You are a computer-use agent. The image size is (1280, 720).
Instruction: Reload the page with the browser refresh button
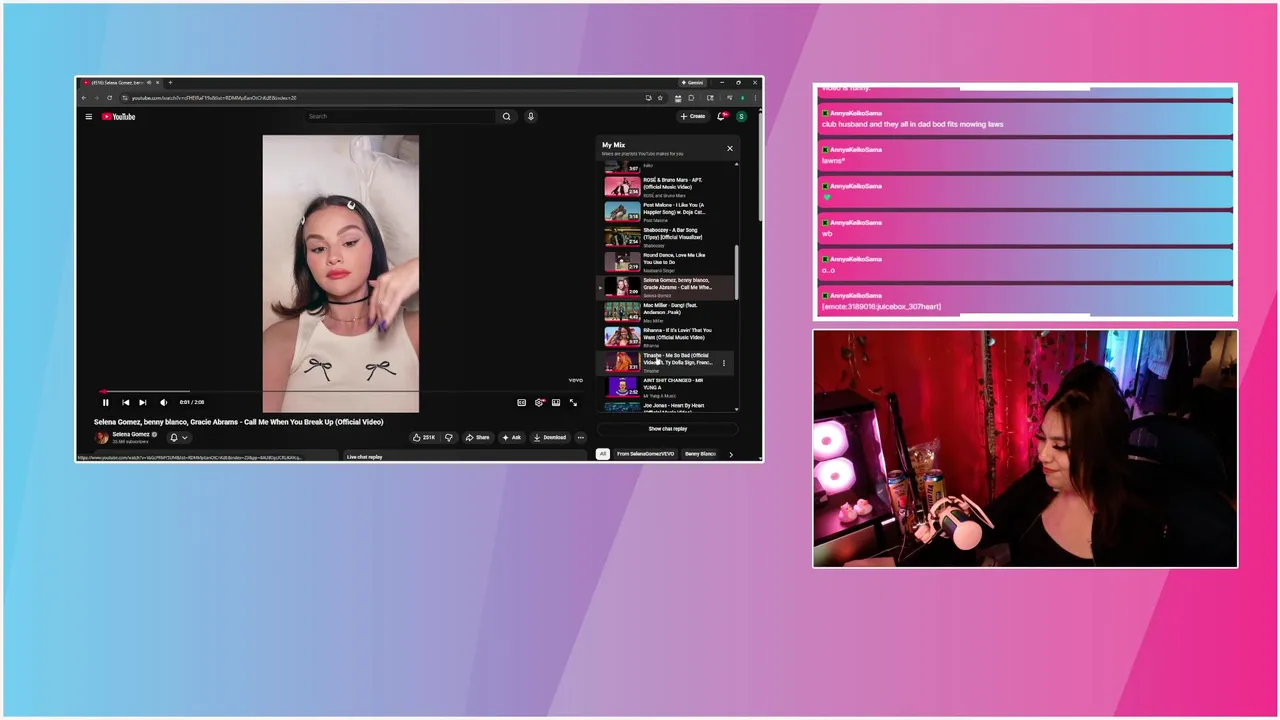tap(110, 98)
